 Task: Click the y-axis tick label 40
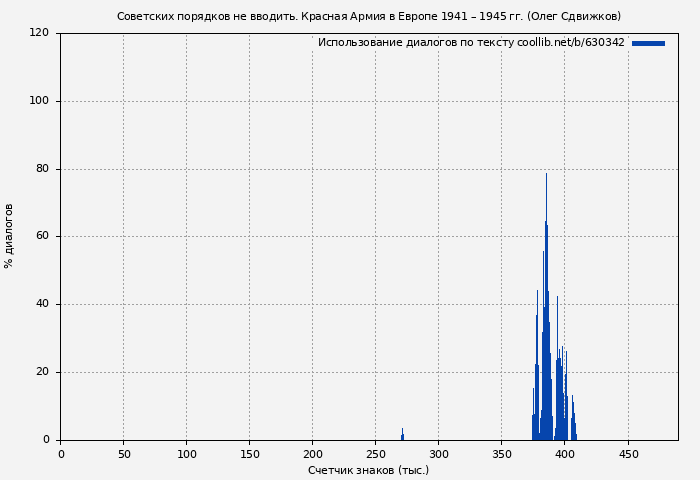pyautogui.click(x=43, y=304)
